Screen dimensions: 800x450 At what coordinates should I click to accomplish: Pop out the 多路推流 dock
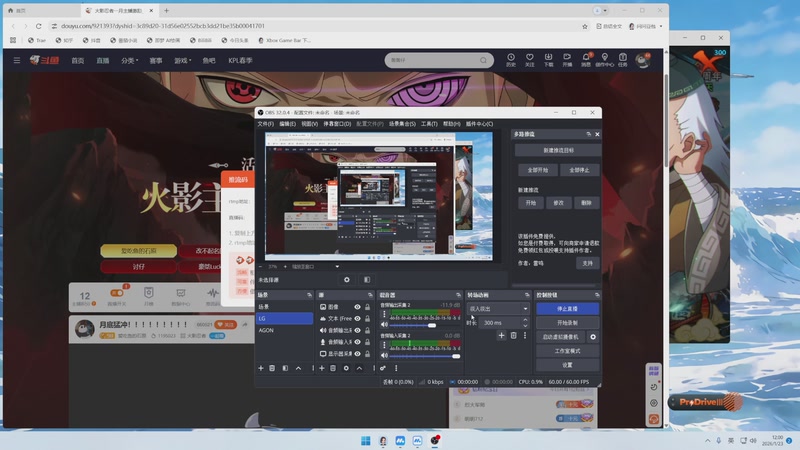tap(588, 134)
